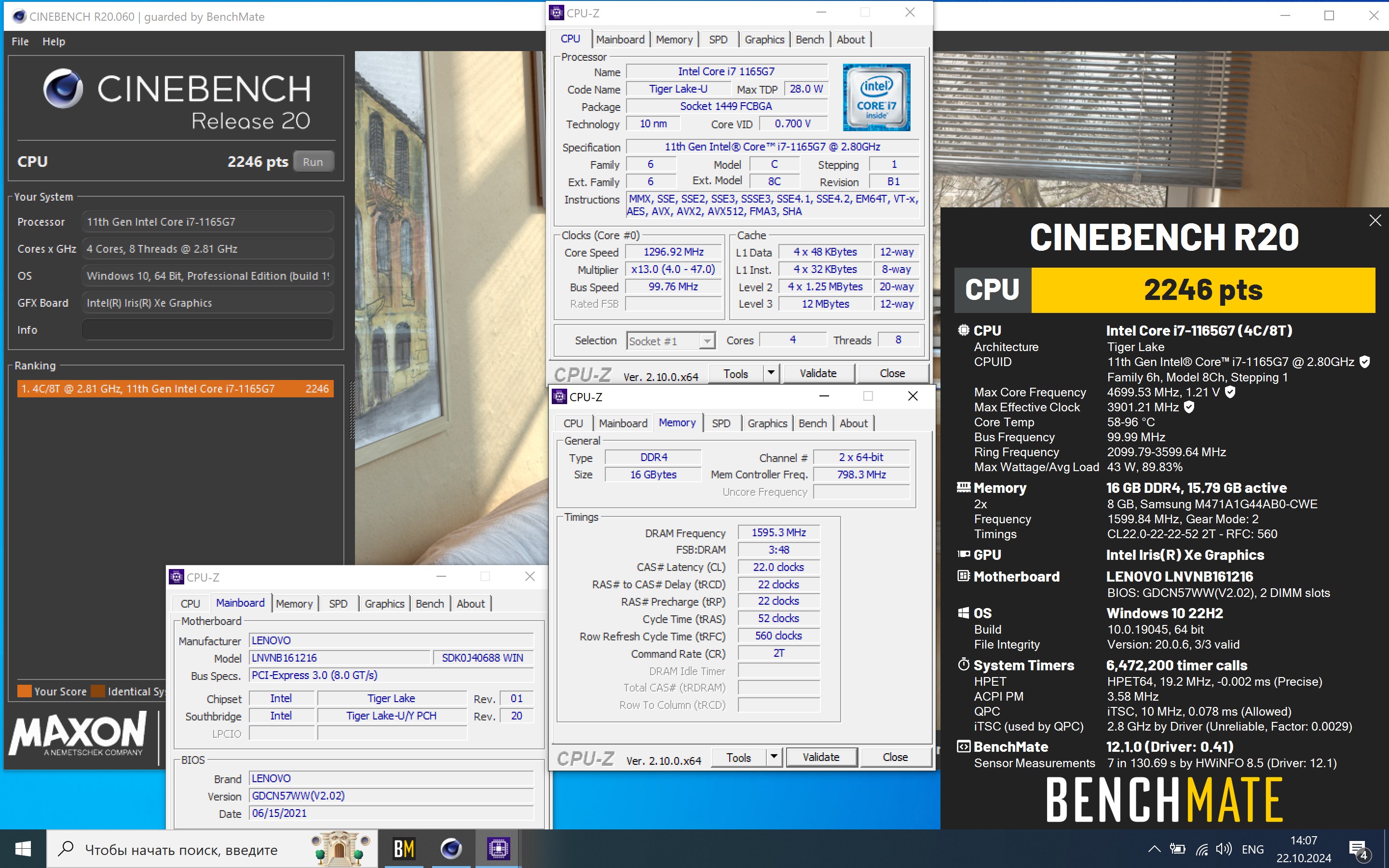The image size is (1389, 868).
Task: Click the battery icon in system tray
Action: tap(1178, 849)
